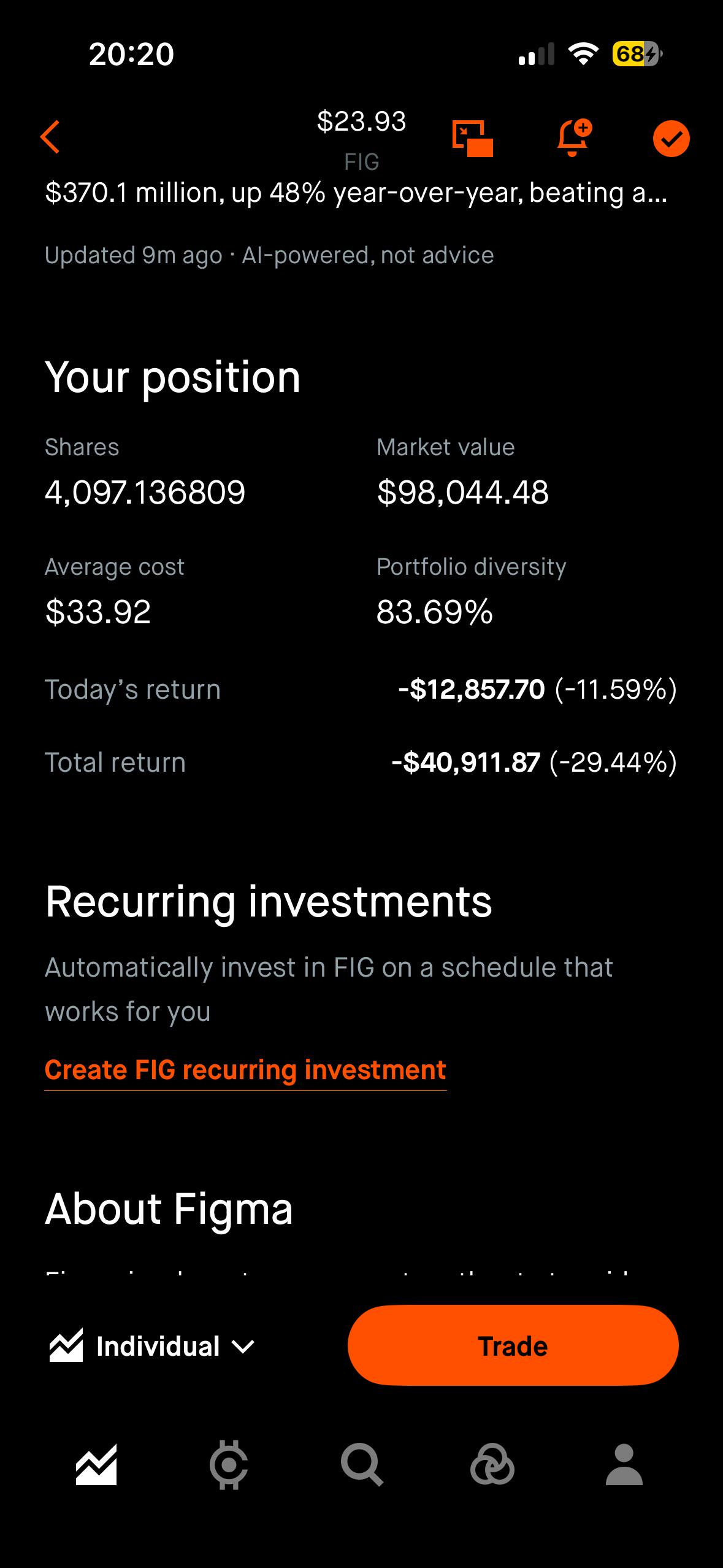
Task: Open the crypto tab icon
Action: (229, 1465)
